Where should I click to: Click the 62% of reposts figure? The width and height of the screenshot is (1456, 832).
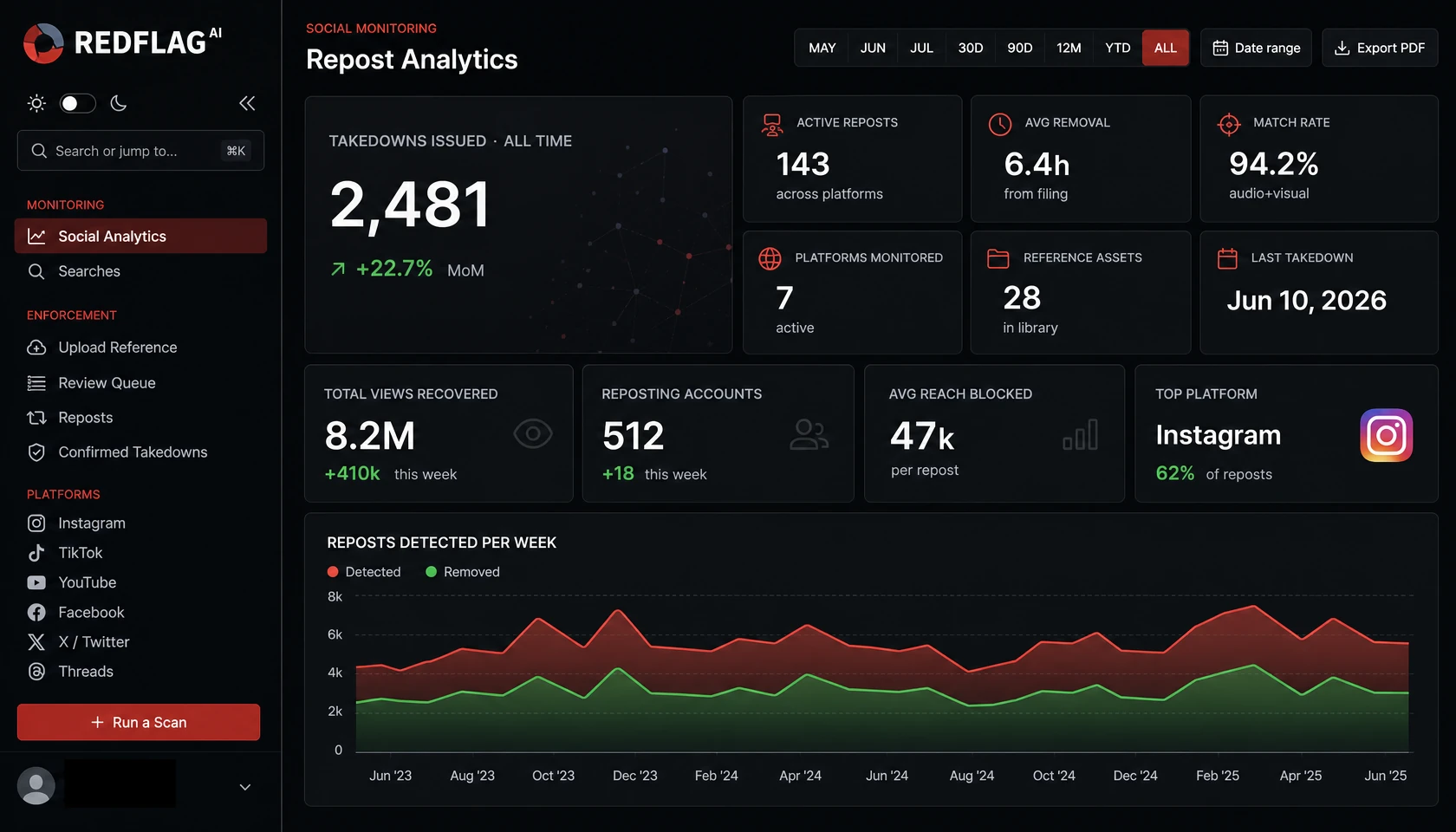1214,473
